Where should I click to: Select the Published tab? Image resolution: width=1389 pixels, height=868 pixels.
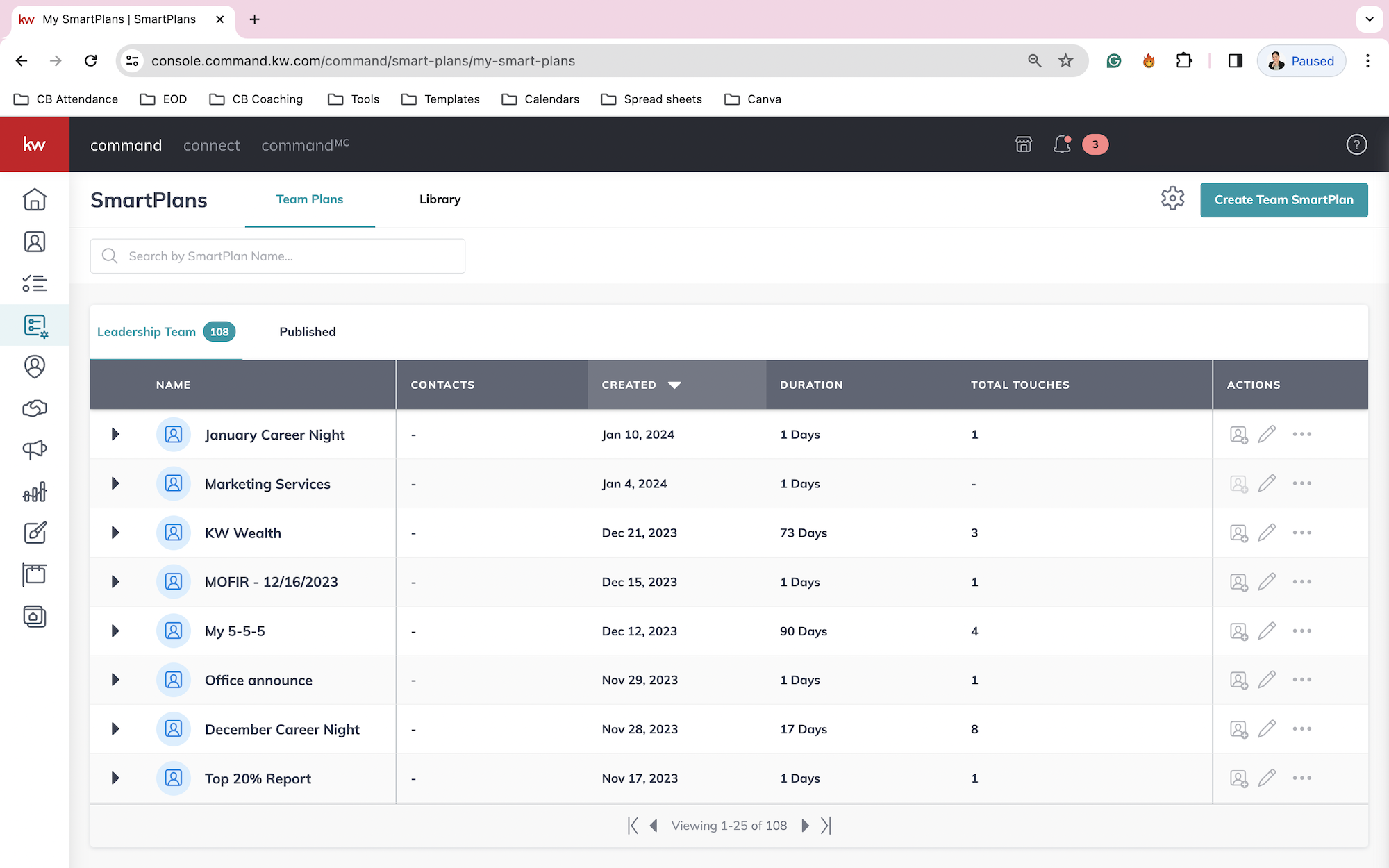(x=307, y=332)
